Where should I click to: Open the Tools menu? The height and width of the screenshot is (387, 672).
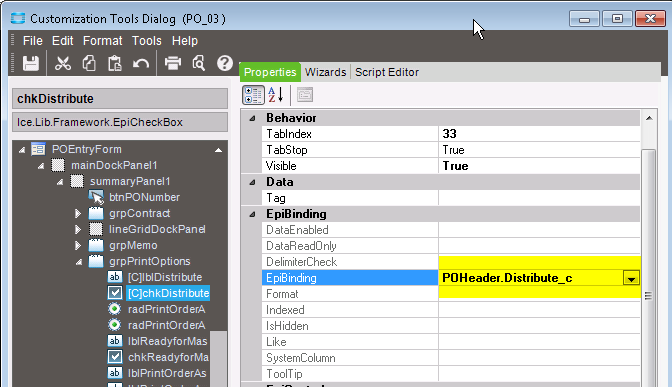point(147,41)
